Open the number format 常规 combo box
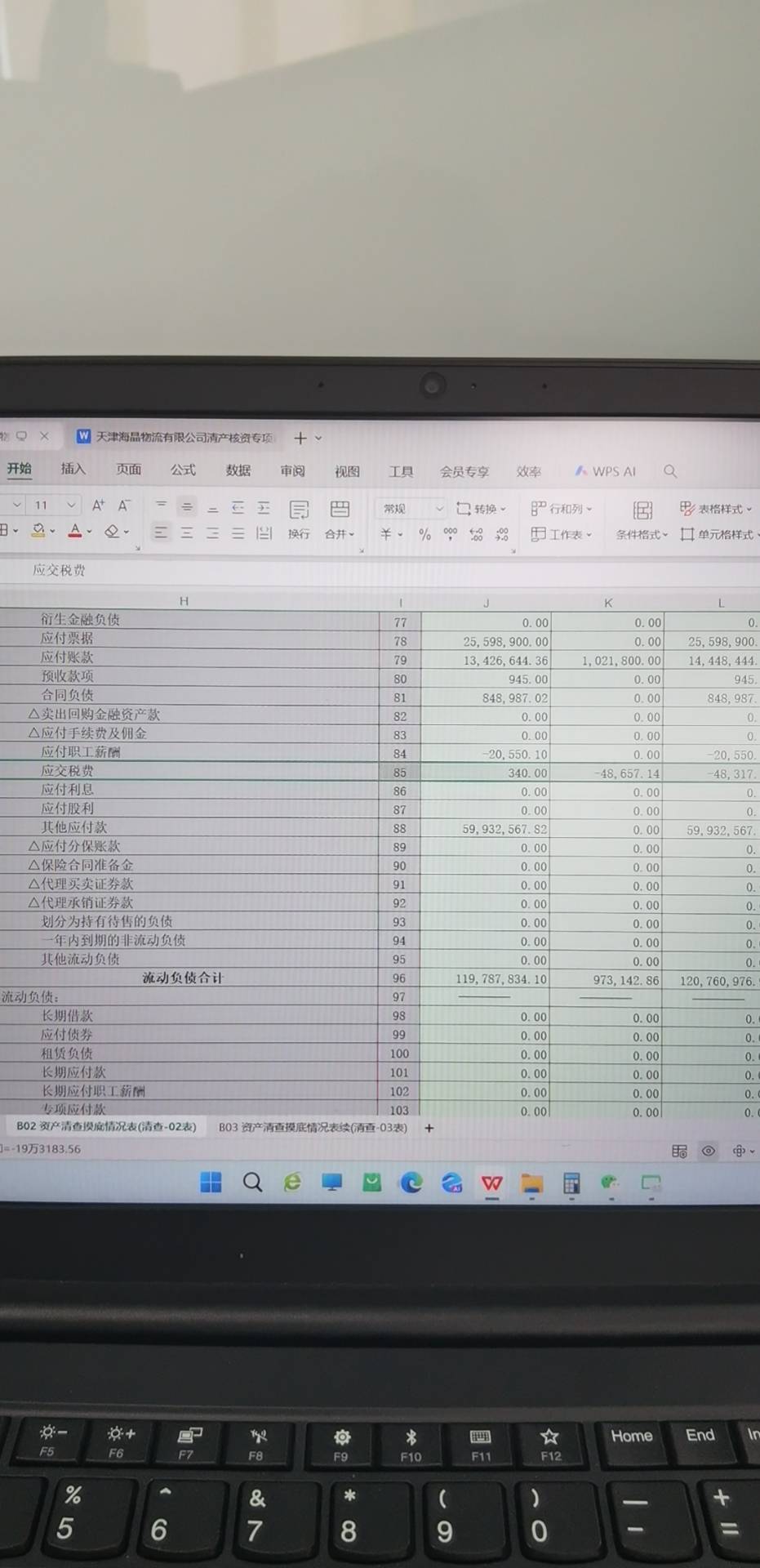Viewport: 760px width, 1568px height. coord(411,509)
